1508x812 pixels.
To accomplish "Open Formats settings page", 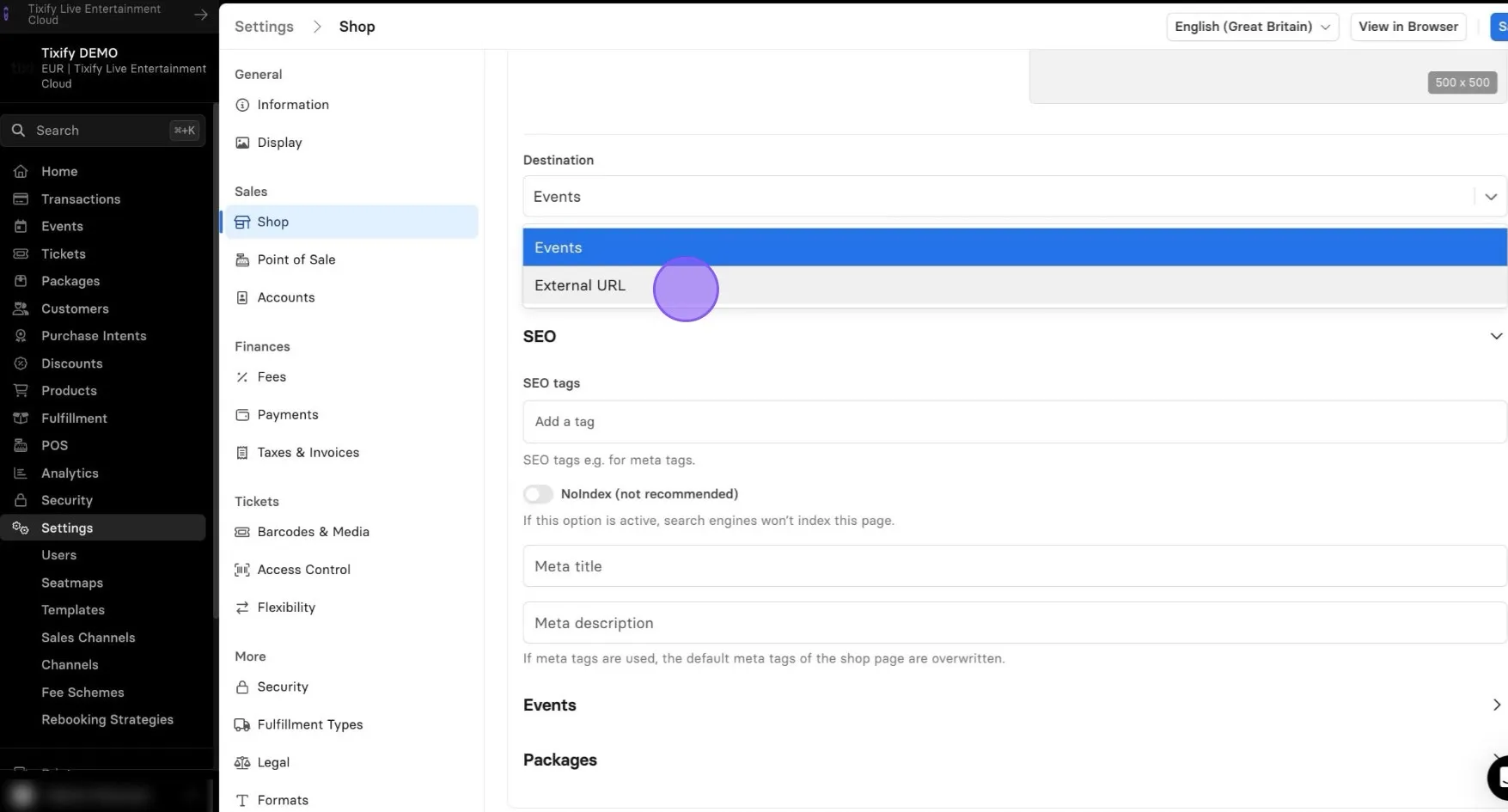I will point(283,800).
